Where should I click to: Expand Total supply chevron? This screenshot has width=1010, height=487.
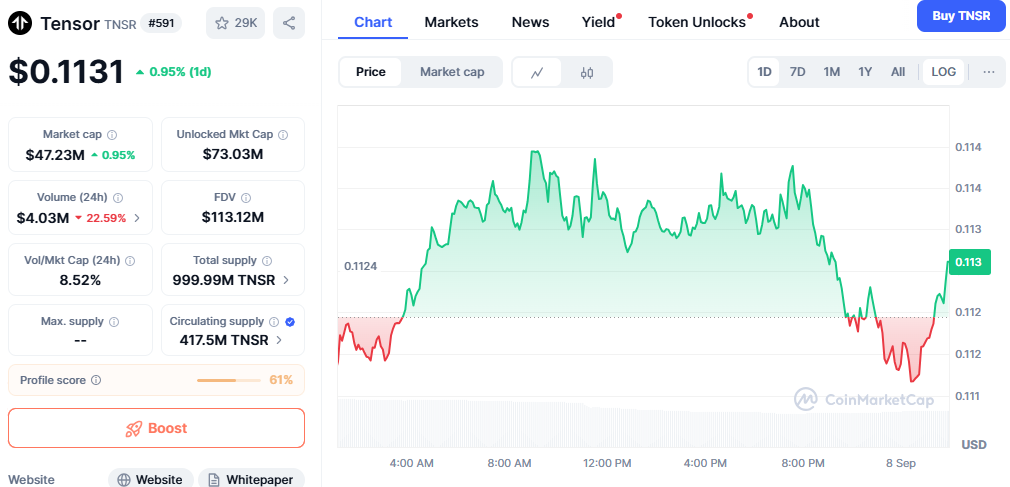[x=285, y=280]
